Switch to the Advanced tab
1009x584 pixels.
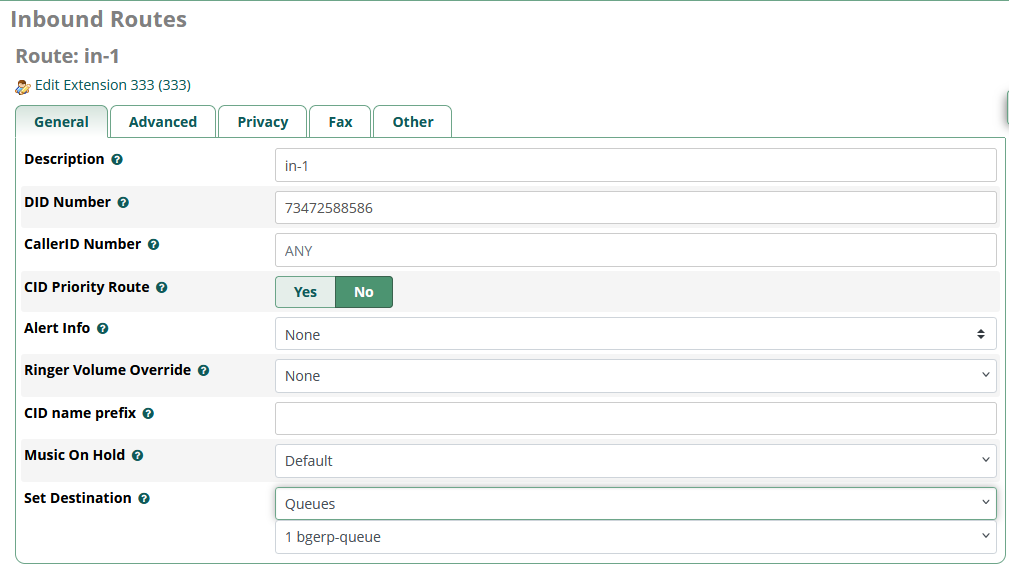click(163, 122)
